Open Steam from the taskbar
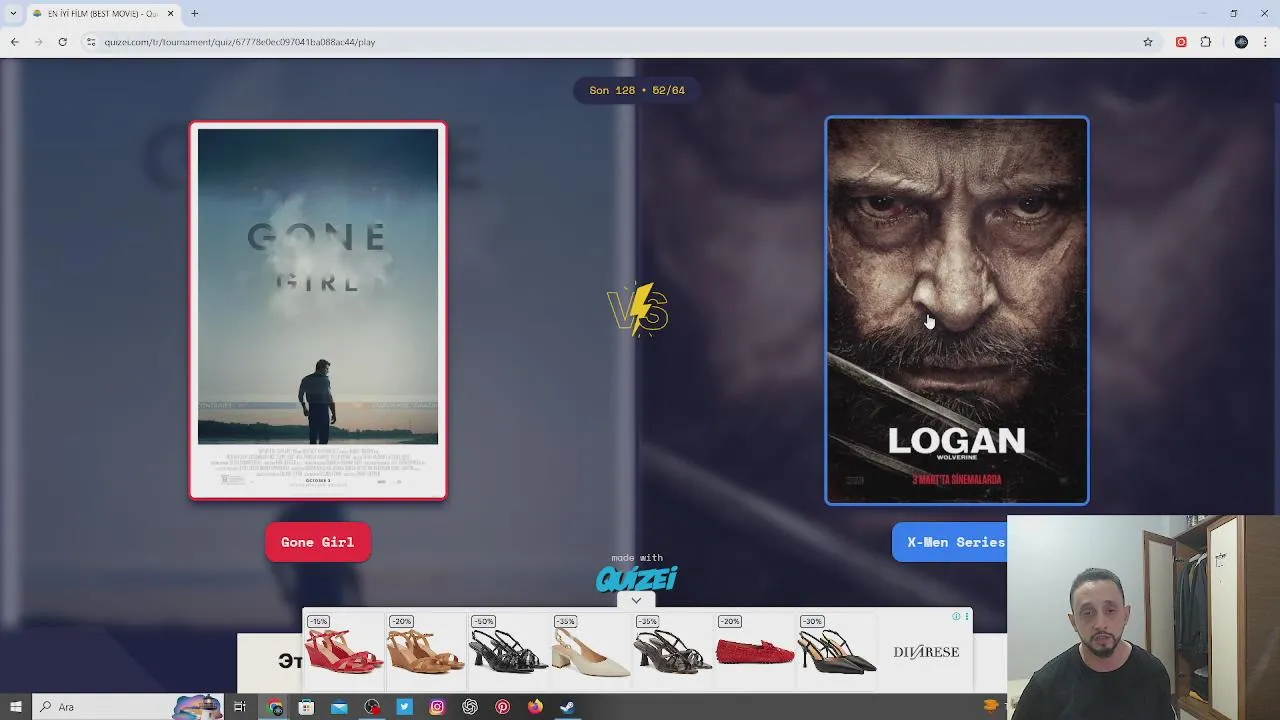 coord(567,707)
